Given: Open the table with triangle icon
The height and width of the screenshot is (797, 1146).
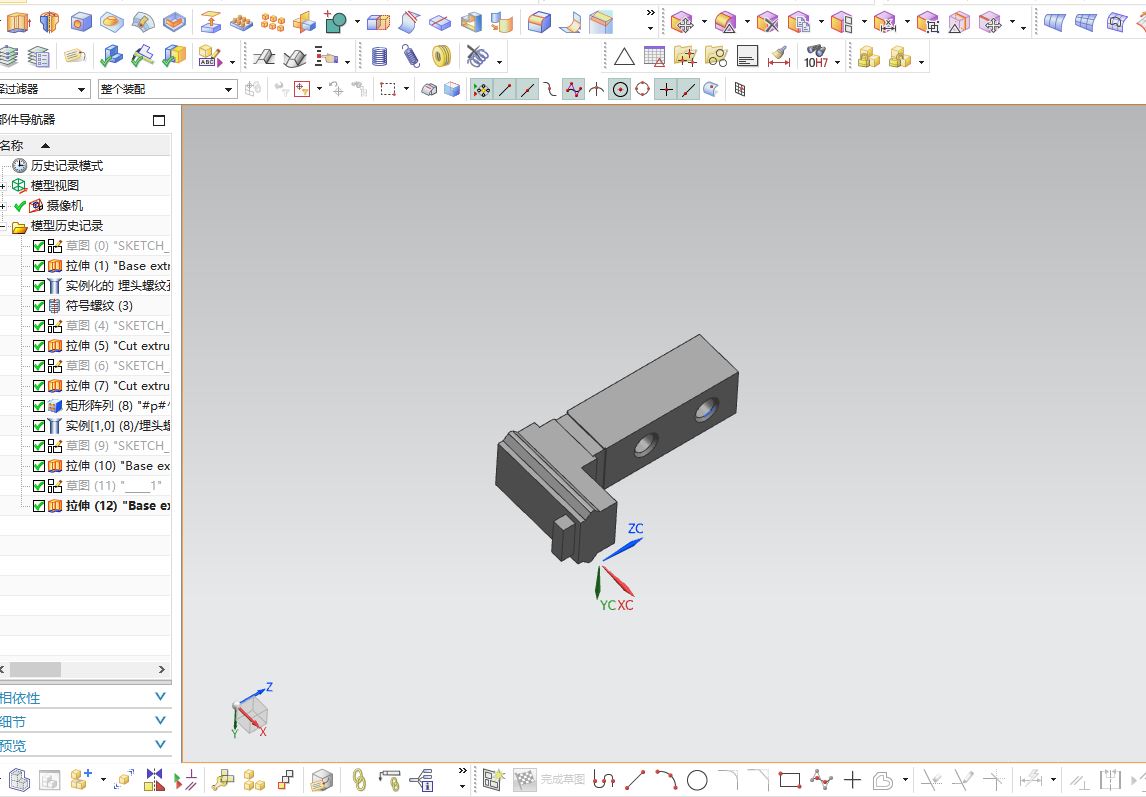Looking at the screenshot, I should coord(654,56).
